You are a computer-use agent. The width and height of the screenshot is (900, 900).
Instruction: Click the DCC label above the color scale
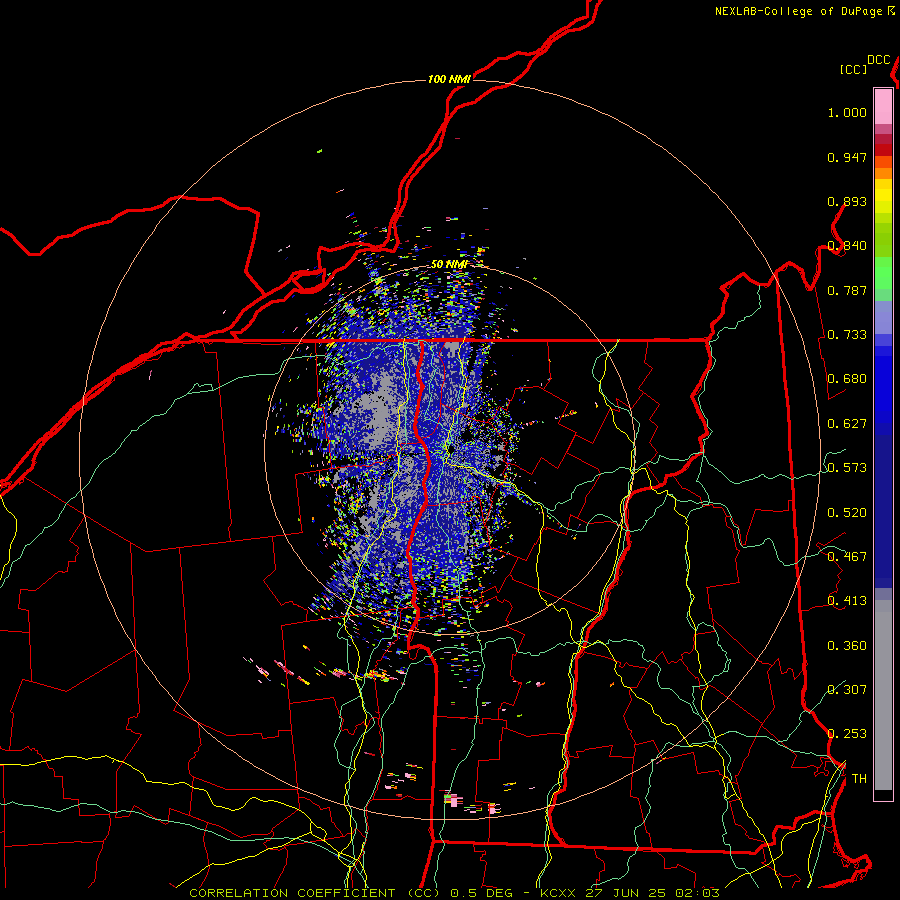(x=878, y=60)
